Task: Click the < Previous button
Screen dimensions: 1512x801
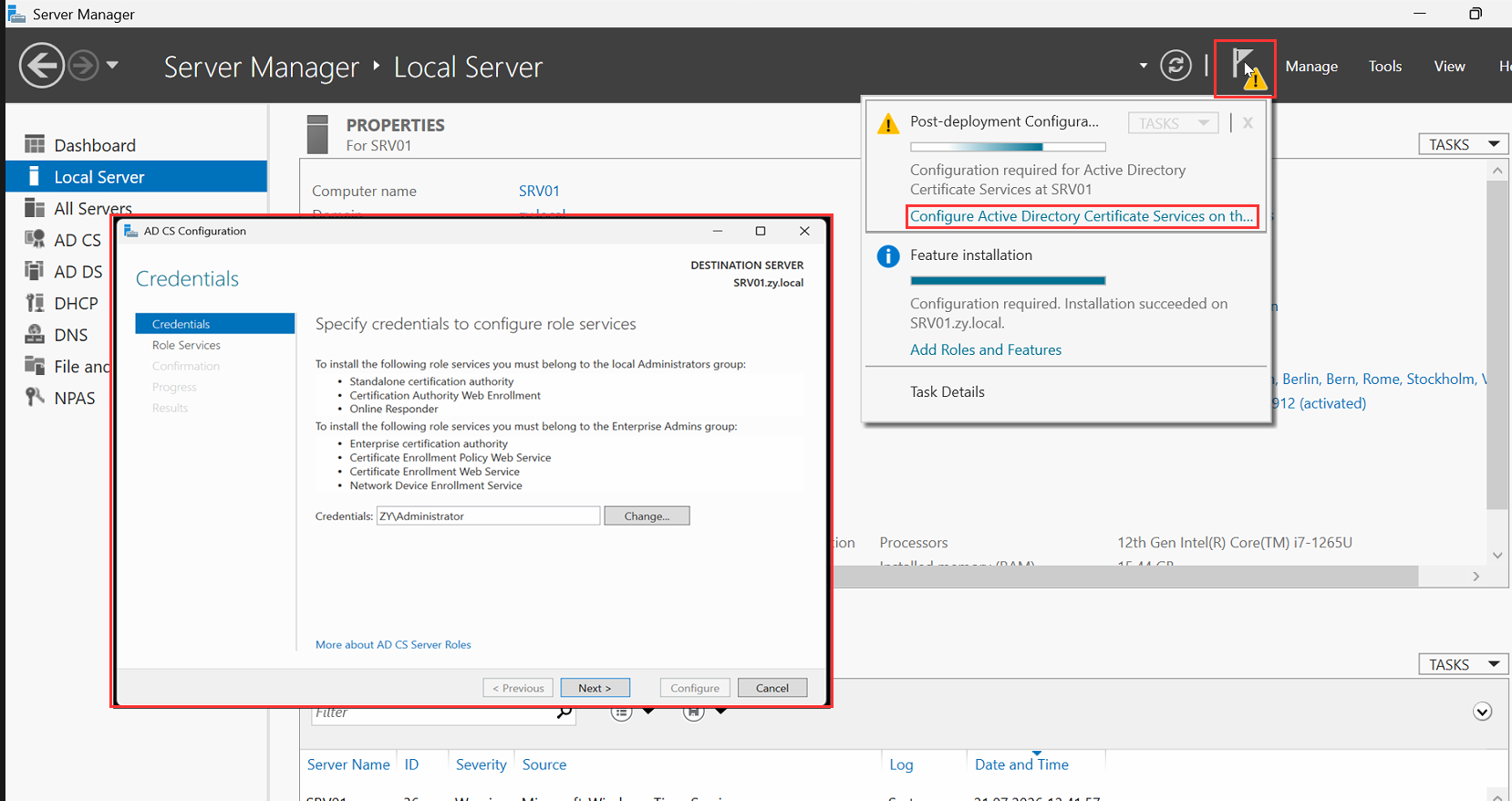Action: pos(518,688)
